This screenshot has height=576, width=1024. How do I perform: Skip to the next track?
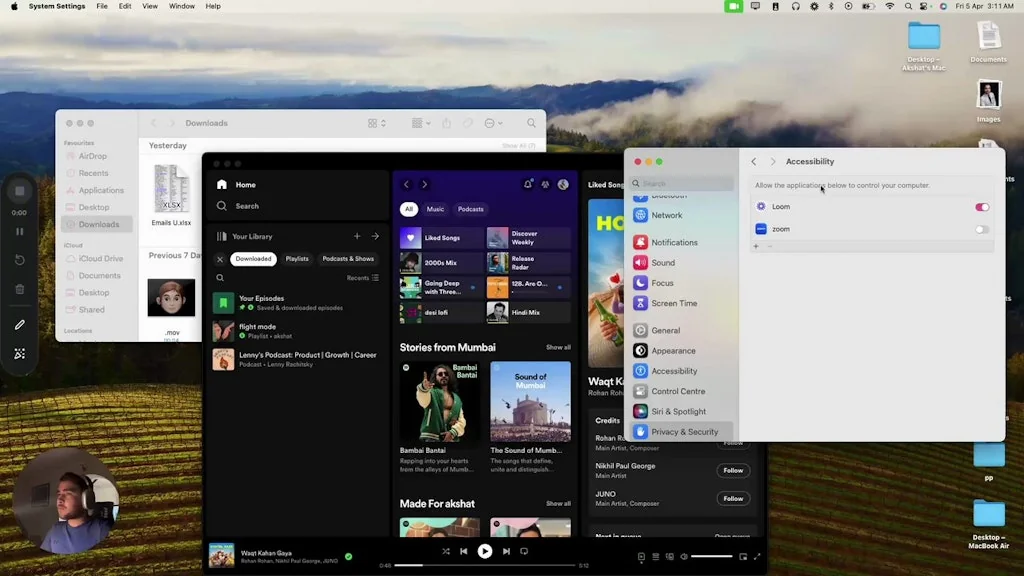click(x=506, y=551)
